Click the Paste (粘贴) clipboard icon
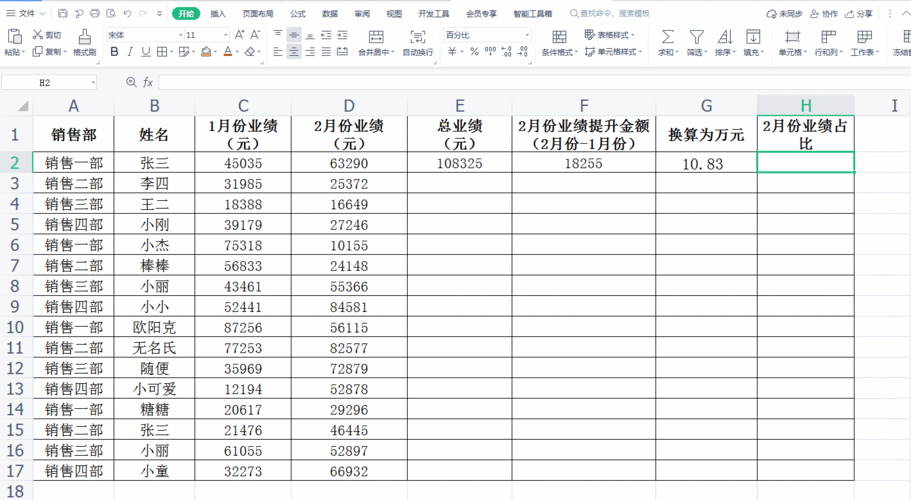Viewport: 911px width, 500px height. pyautogui.click(x=15, y=36)
